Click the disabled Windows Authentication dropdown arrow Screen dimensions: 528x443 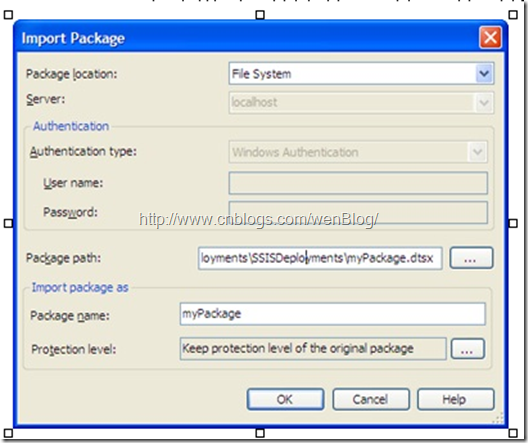pyautogui.click(x=477, y=152)
